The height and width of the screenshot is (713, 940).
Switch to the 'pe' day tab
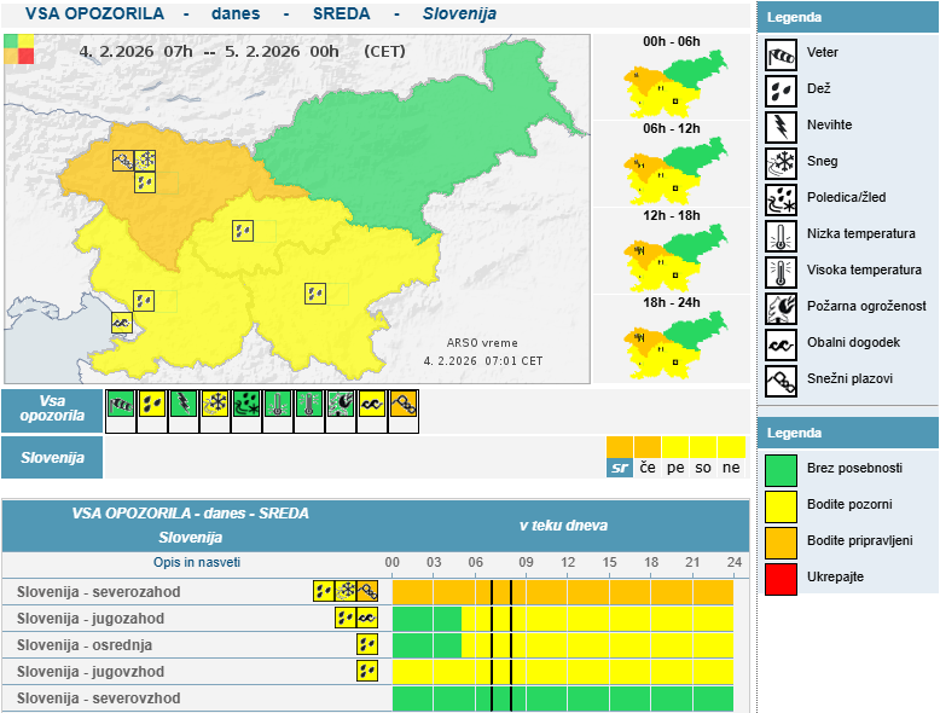click(x=676, y=467)
